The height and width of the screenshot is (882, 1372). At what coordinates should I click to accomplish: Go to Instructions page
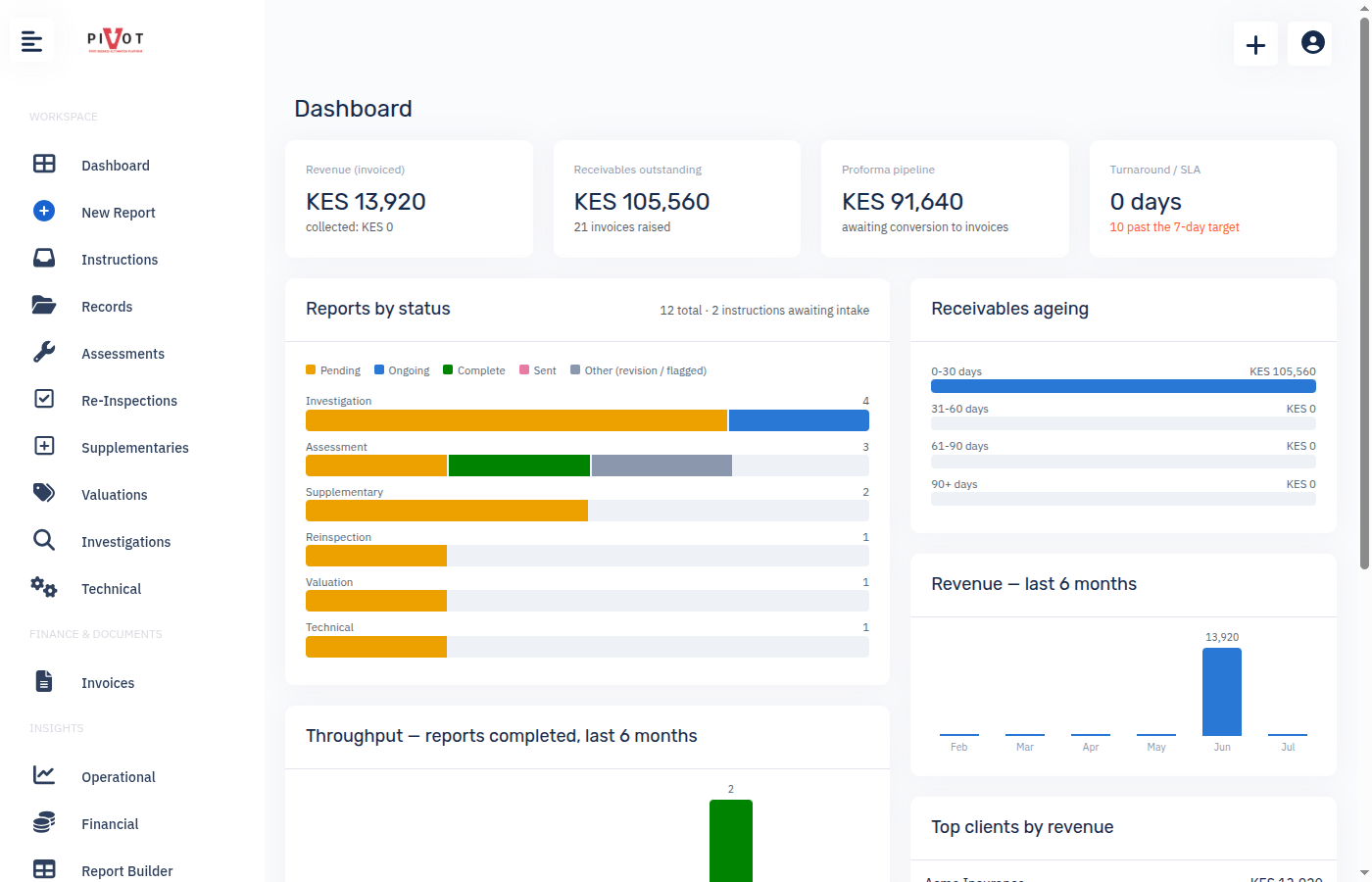point(120,260)
